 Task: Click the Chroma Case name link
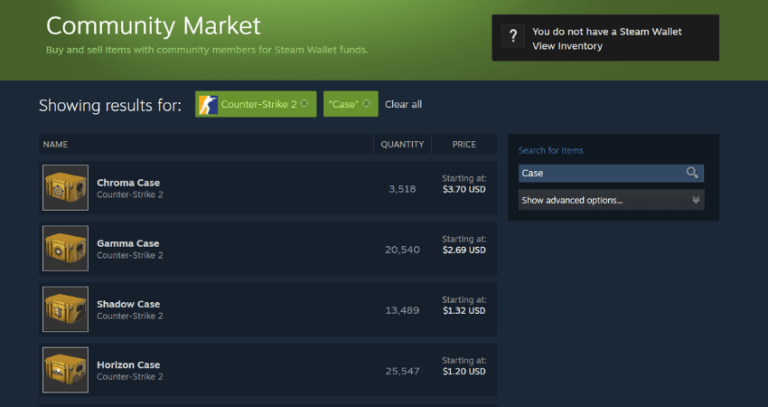(x=128, y=183)
